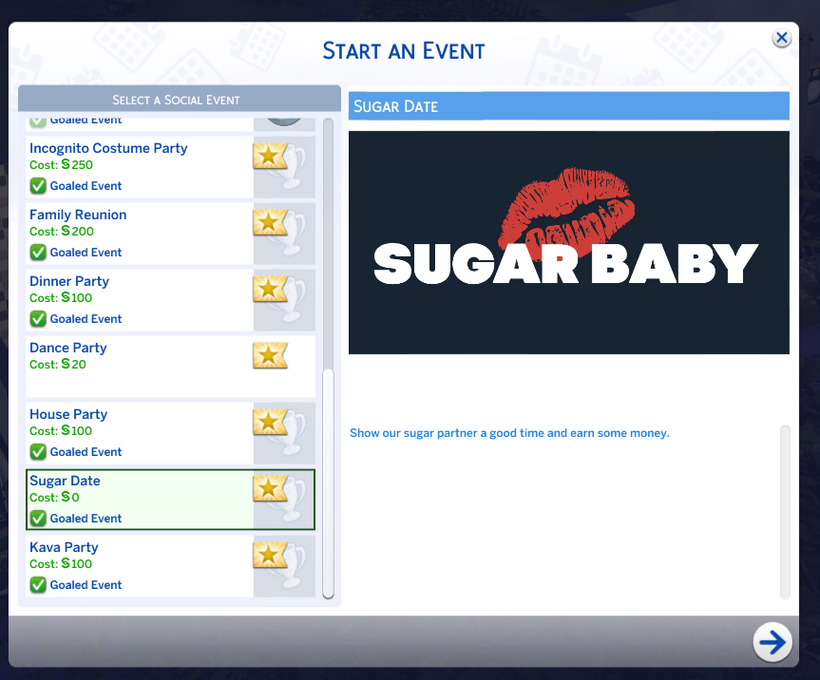Click the star icon for House Party
This screenshot has height=680, width=820.
pos(270,422)
